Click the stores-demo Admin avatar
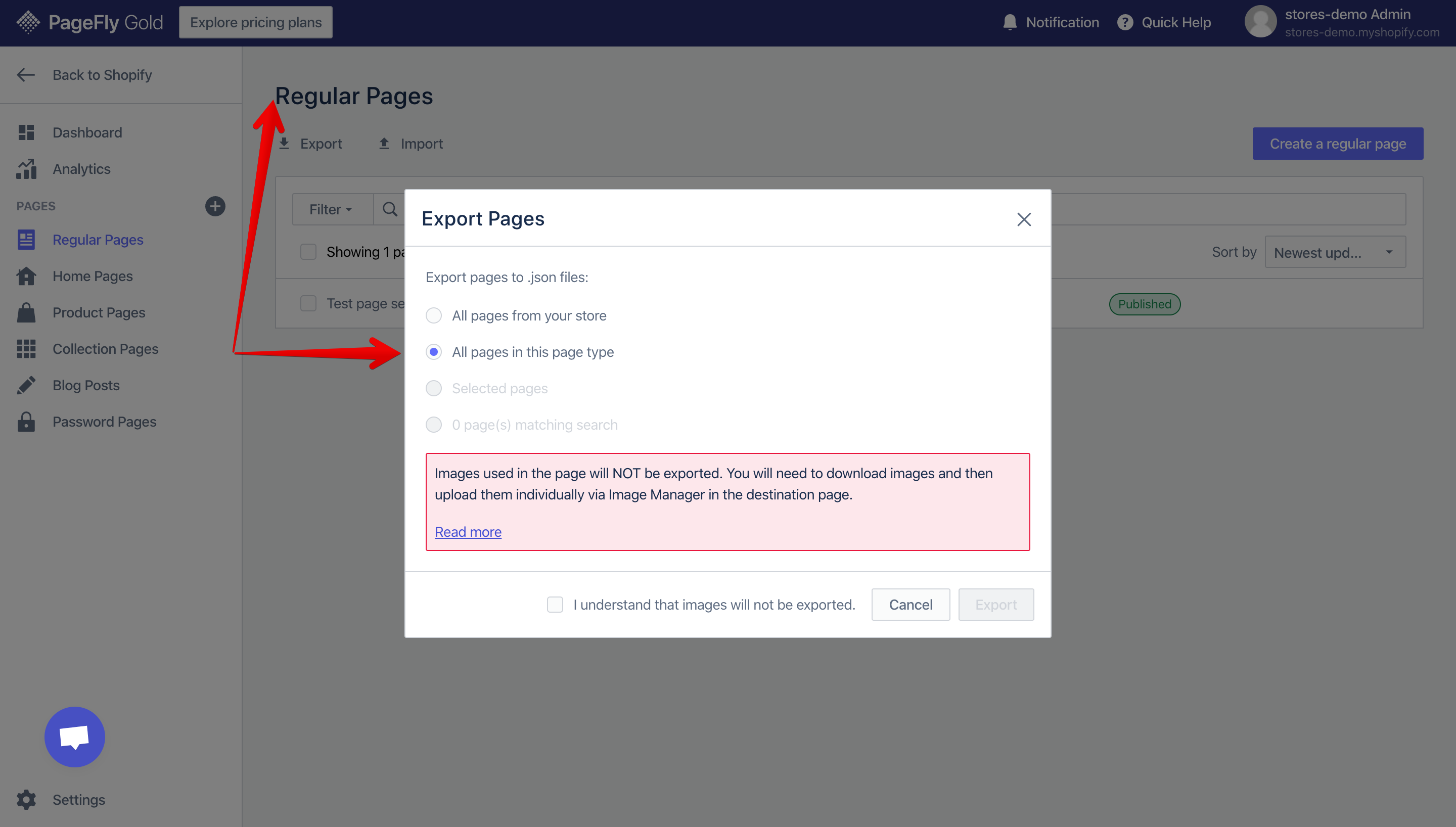 pyautogui.click(x=1260, y=22)
